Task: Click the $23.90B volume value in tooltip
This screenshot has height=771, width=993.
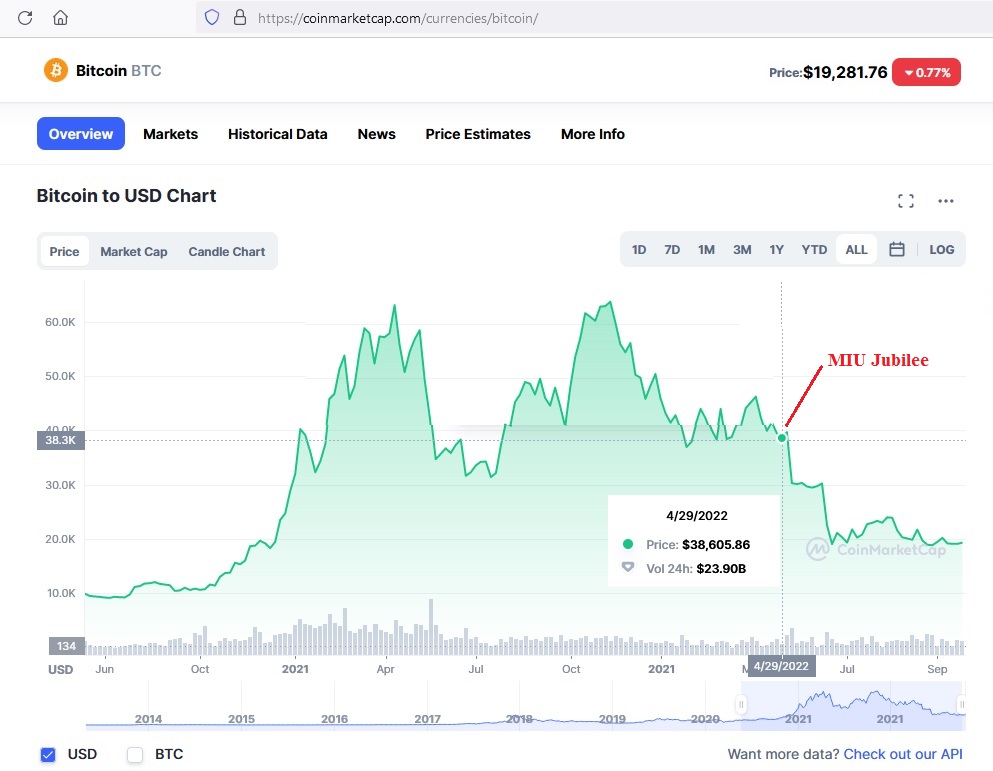Action: click(721, 568)
